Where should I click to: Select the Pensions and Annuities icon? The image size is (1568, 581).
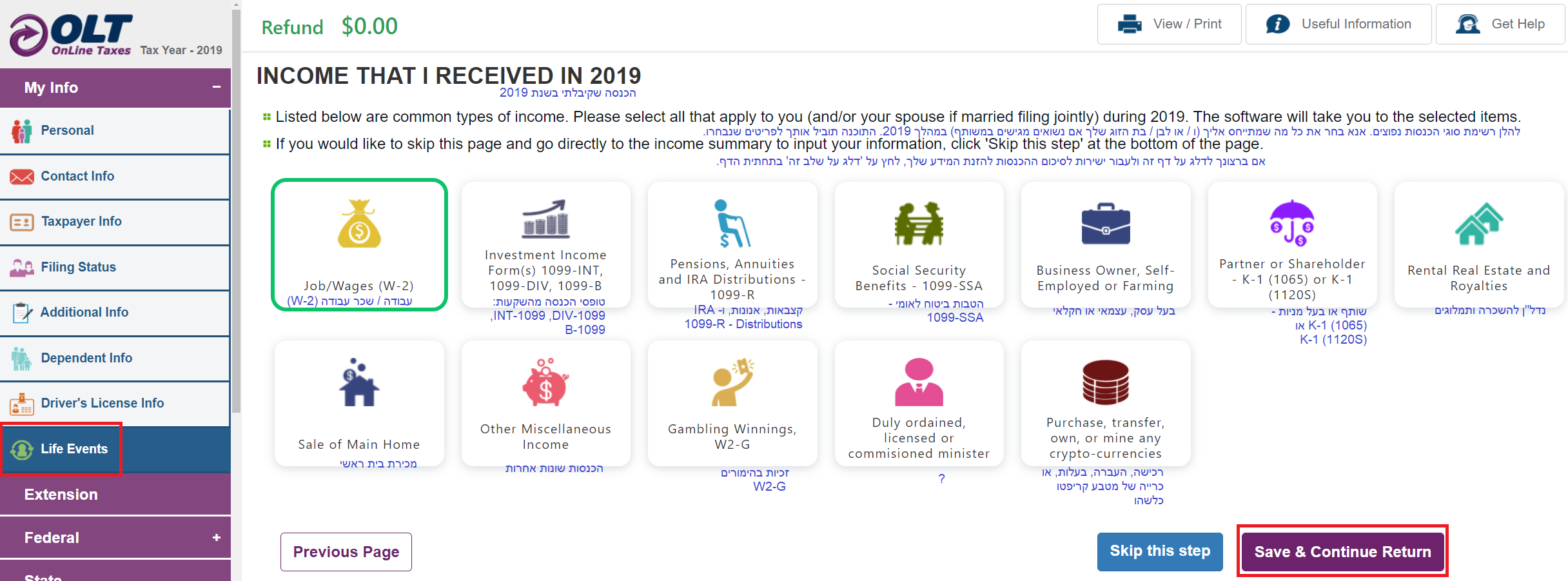click(732, 223)
